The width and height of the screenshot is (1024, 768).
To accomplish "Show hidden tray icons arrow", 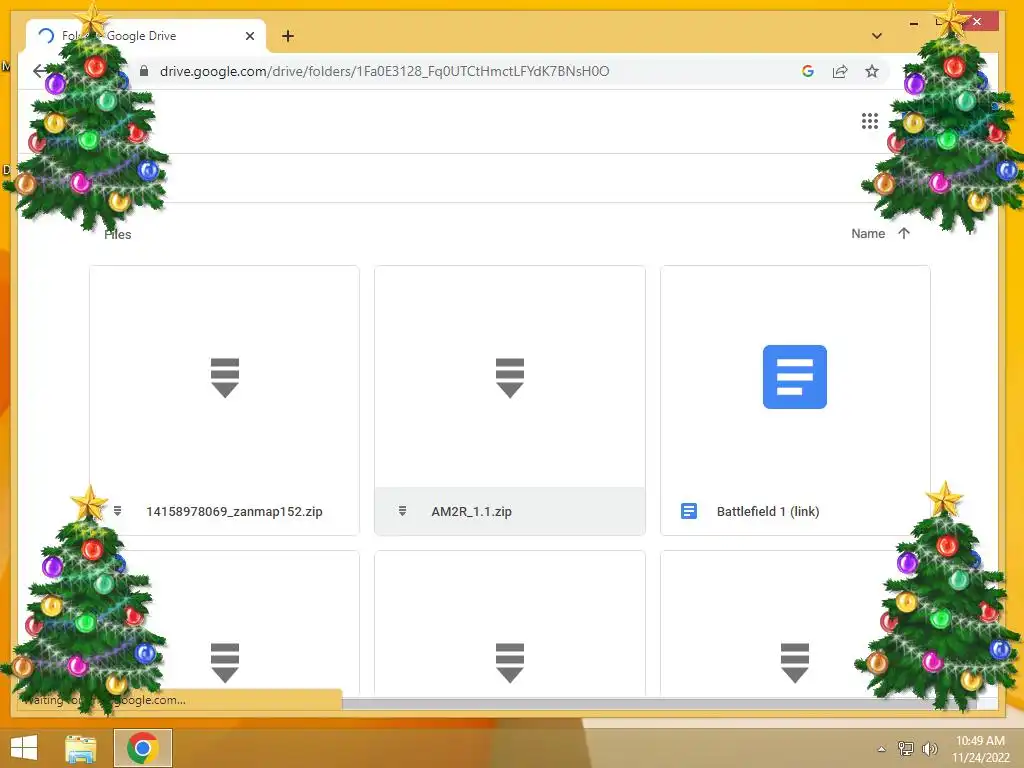I will point(881,749).
